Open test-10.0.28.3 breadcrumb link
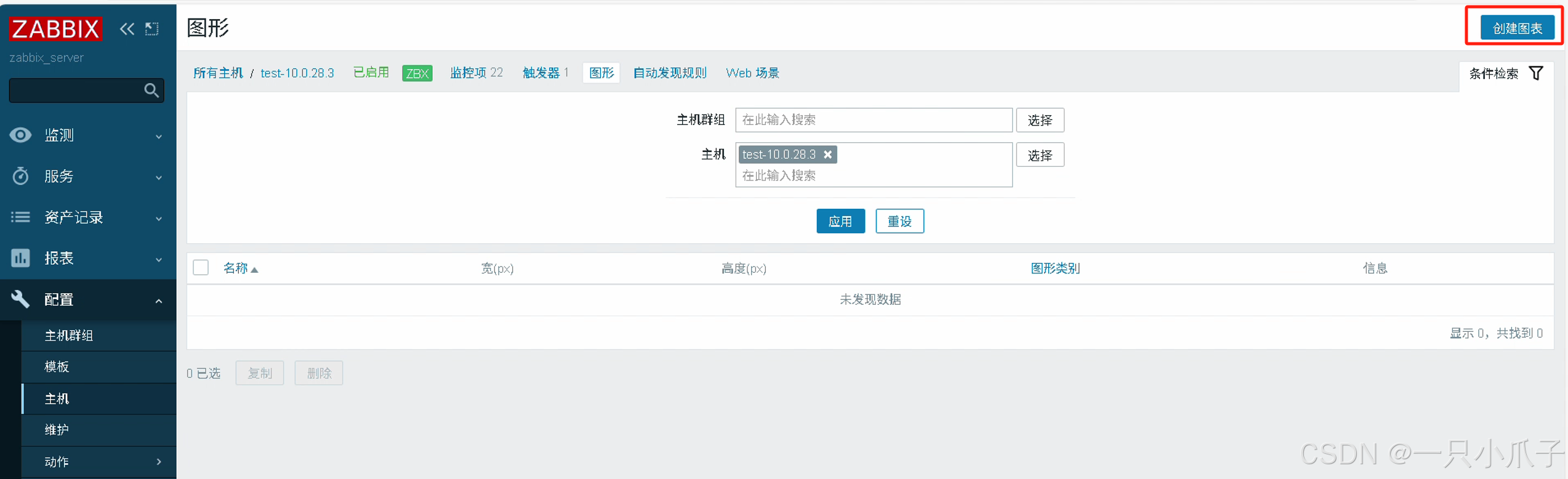 297,73
